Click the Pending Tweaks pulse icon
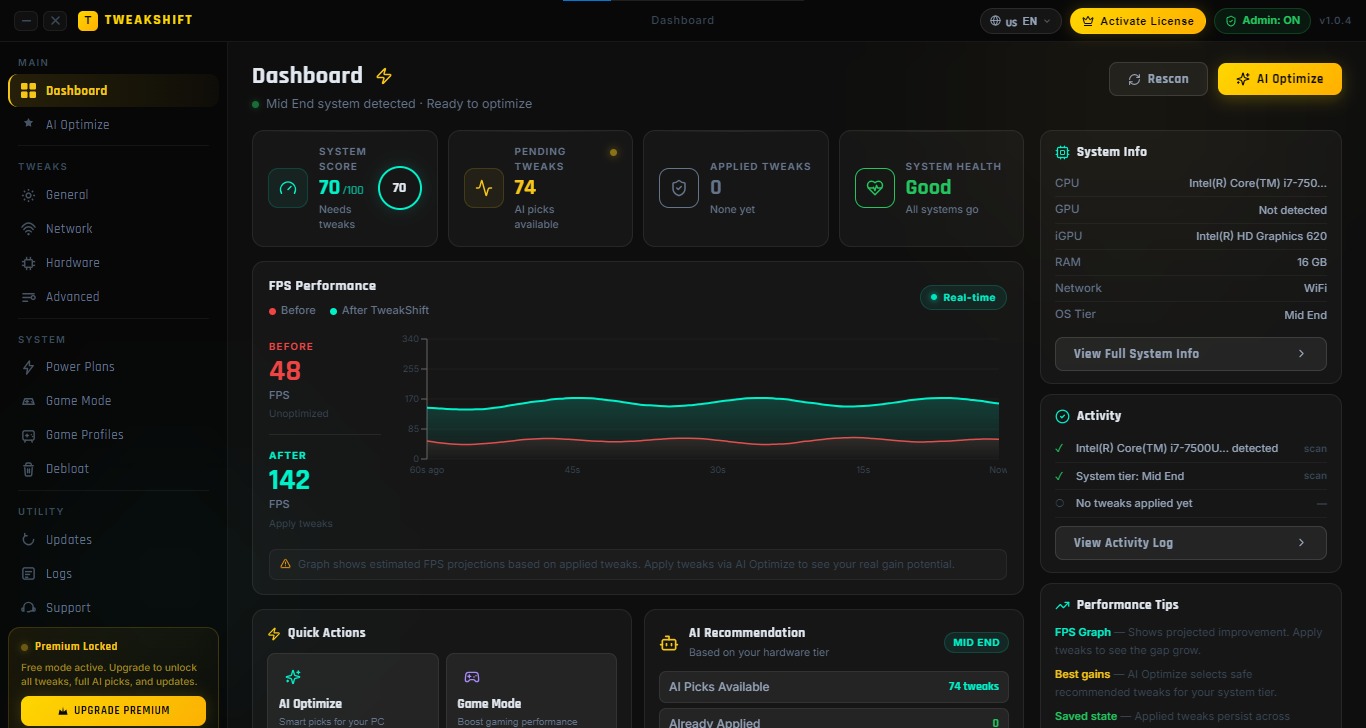This screenshot has height=728, width=1366. (x=484, y=188)
